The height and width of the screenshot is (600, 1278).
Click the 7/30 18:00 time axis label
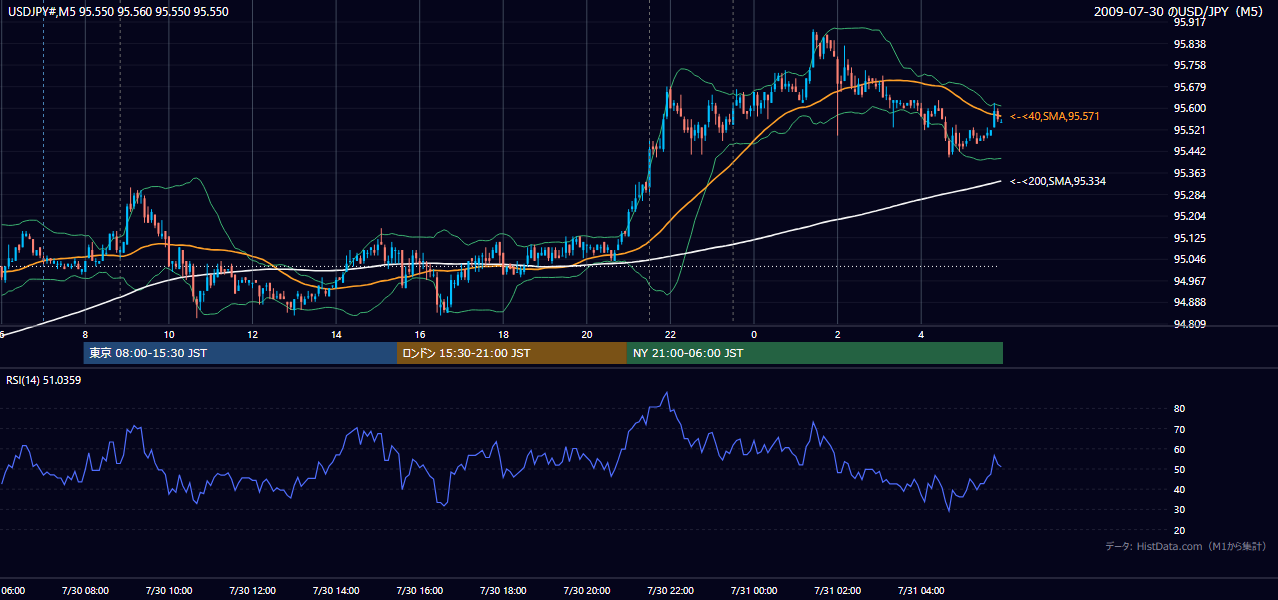pyautogui.click(x=503, y=591)
